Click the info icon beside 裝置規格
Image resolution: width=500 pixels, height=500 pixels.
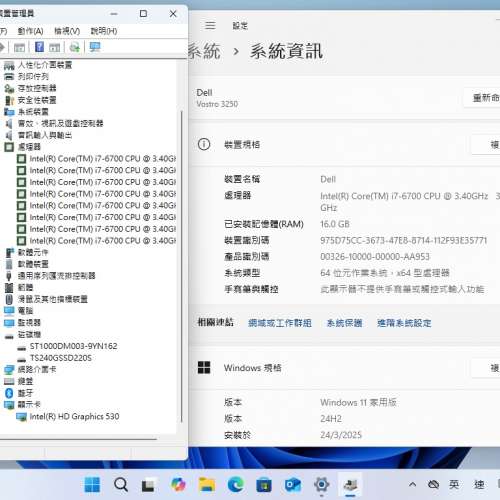[204, 145]
